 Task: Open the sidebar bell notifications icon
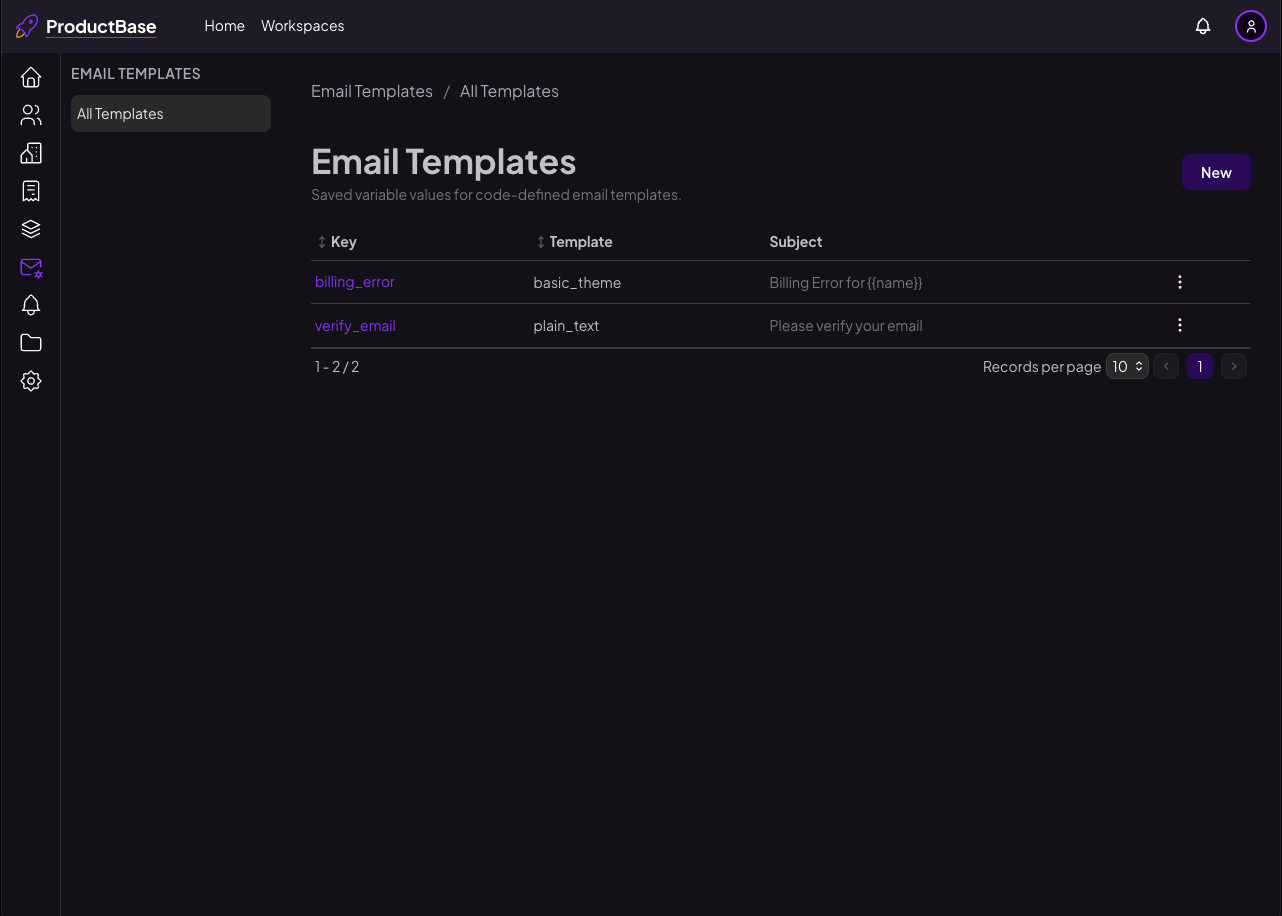[x=31, y=305]
